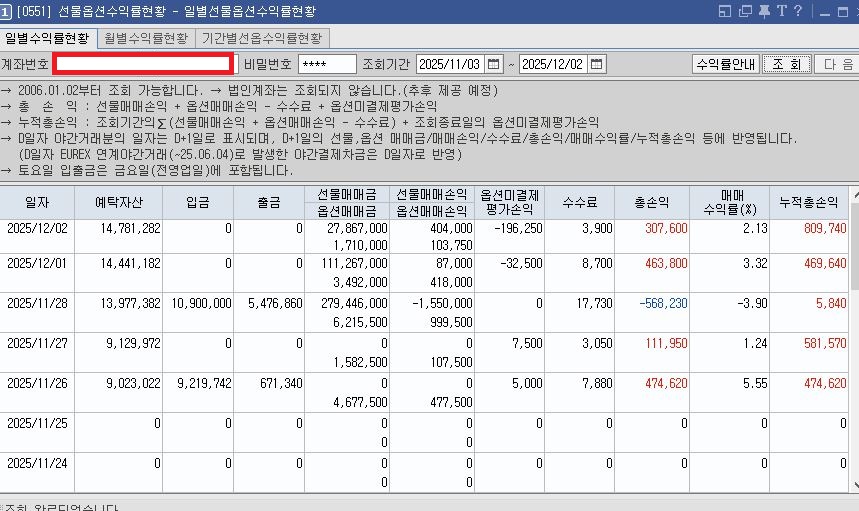Click option trade amount 4,677,500
The width and height of the screenshot is (859, 511).
(x=360, y=403)
